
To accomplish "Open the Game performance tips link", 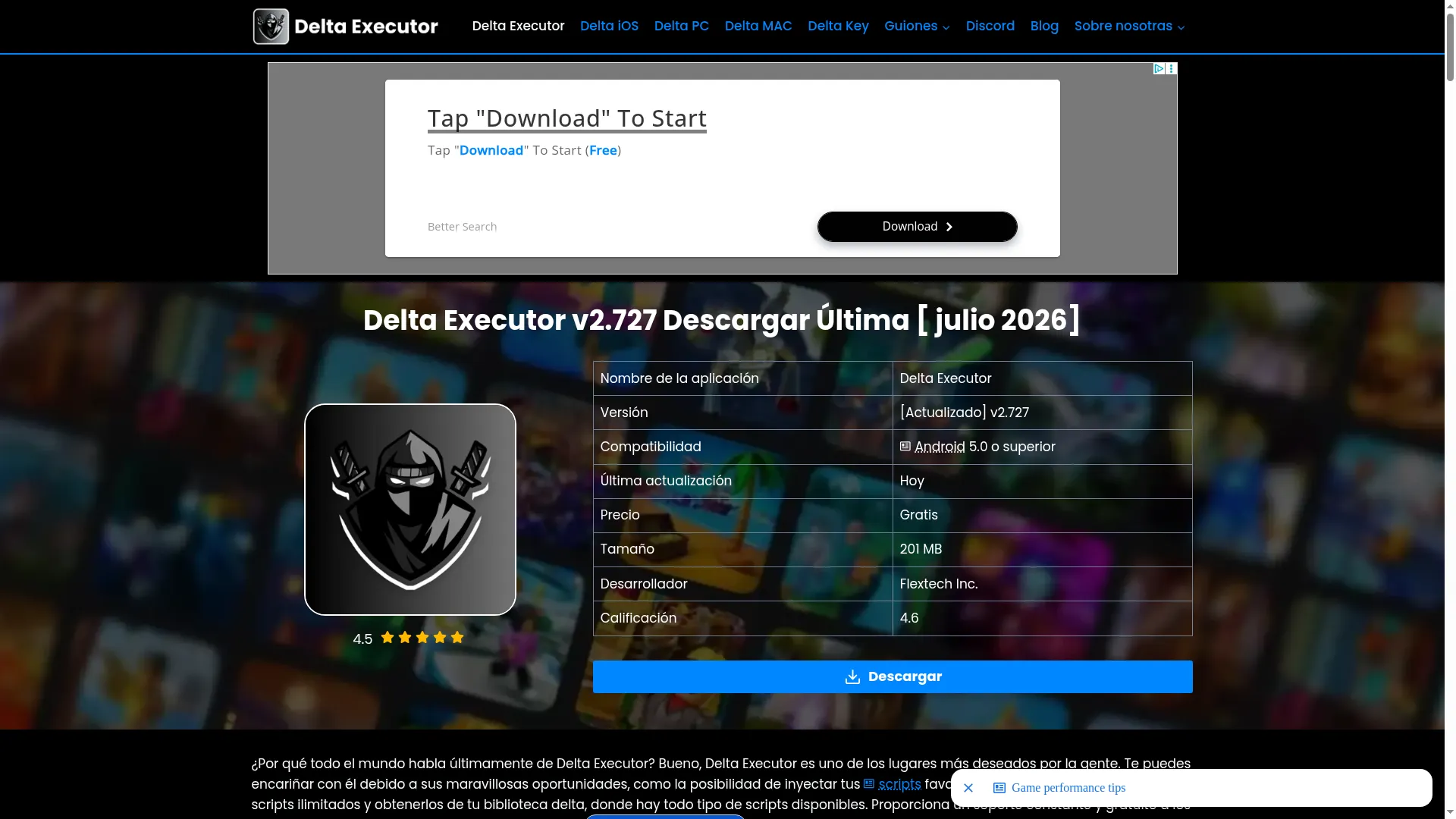I will pos(1068,788).
